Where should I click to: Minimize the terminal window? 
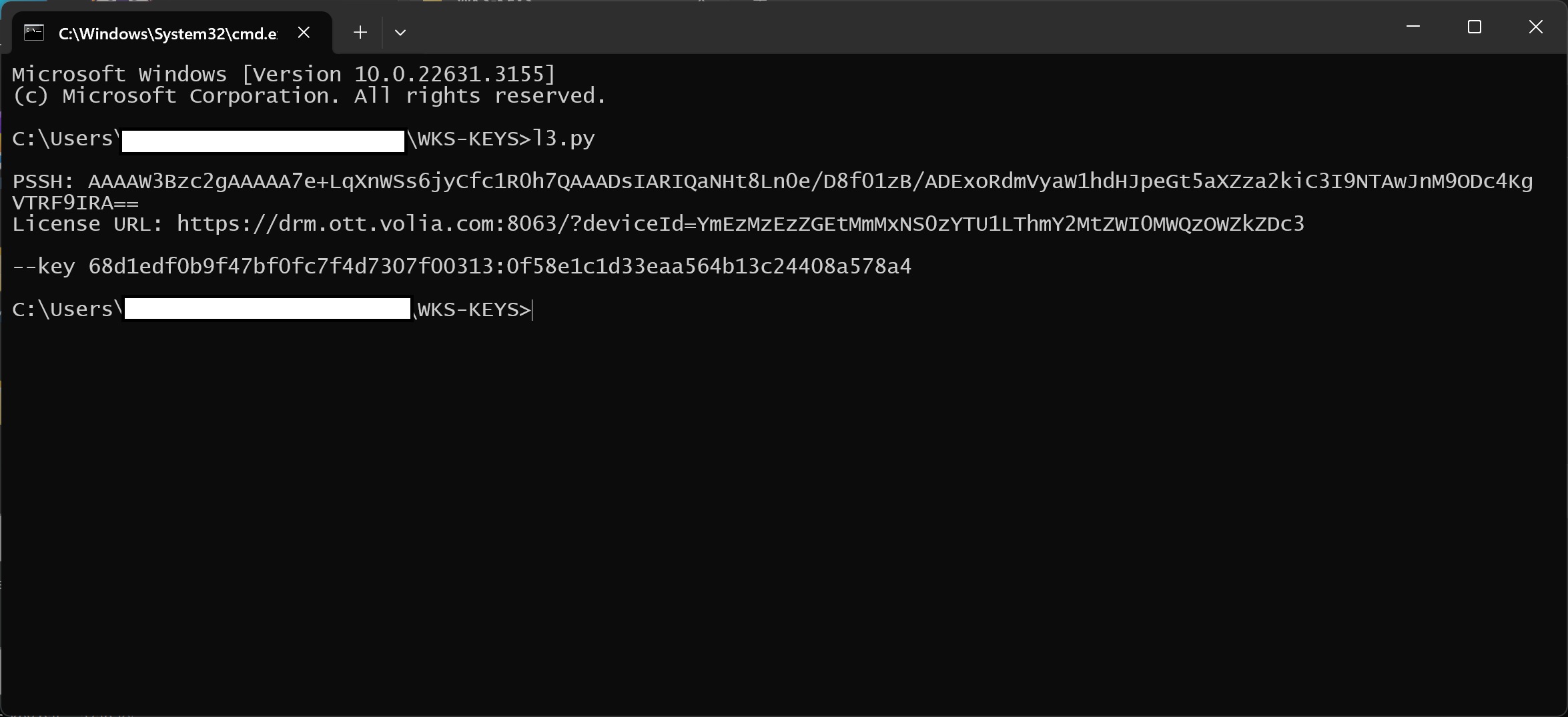click(1413, 27)
